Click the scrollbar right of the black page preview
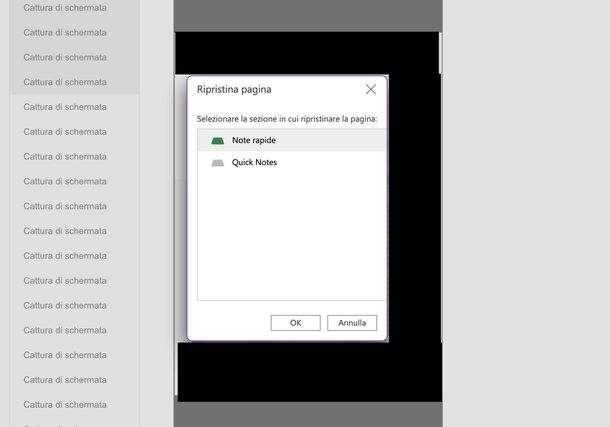Viewport: 610px width, 427px height. 440,45
